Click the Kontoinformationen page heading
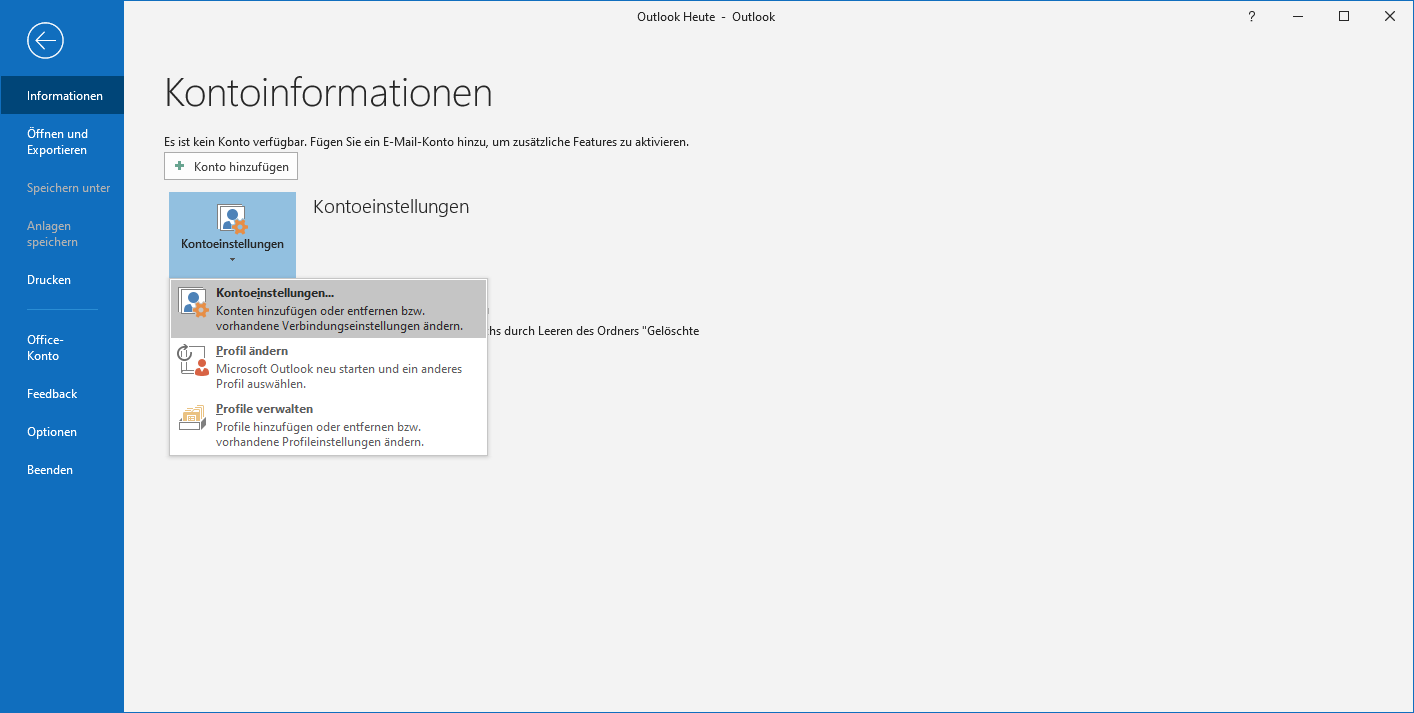1414x713 pixels. [x=328, y=93]
